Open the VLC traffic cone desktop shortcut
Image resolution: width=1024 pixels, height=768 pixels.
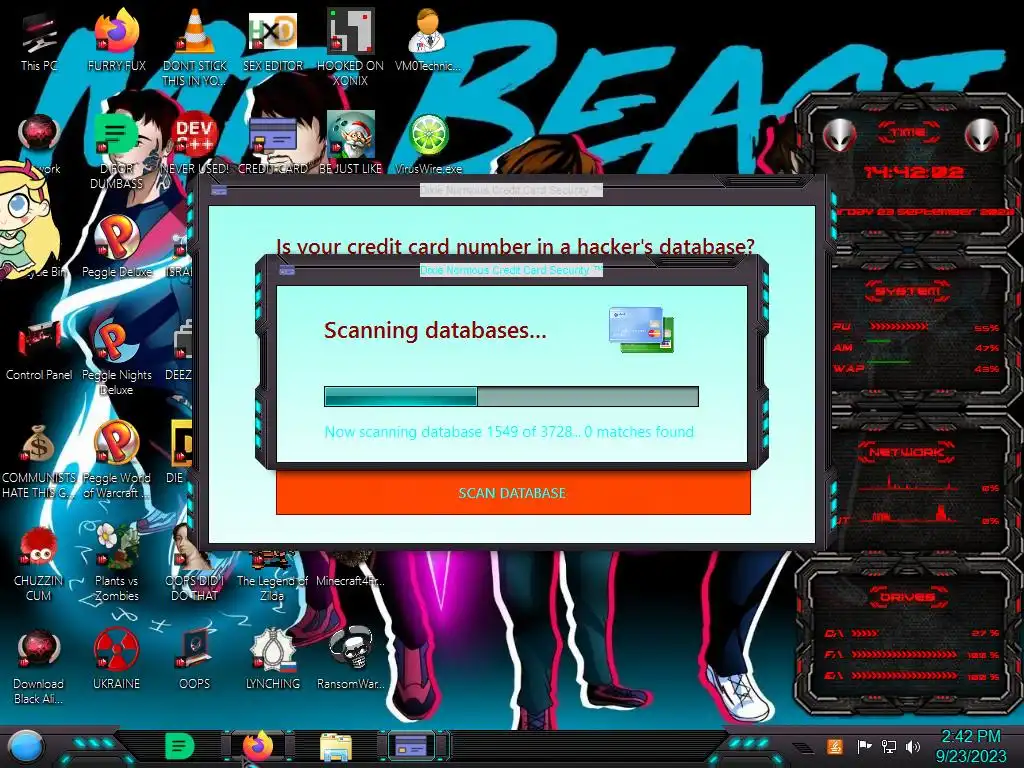[194, 47]
